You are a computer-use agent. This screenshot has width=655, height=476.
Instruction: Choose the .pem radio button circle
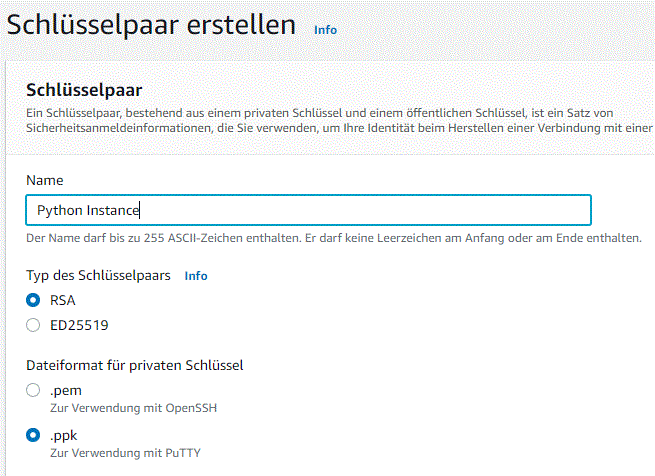pyautogui.click(x=33, y=390)
